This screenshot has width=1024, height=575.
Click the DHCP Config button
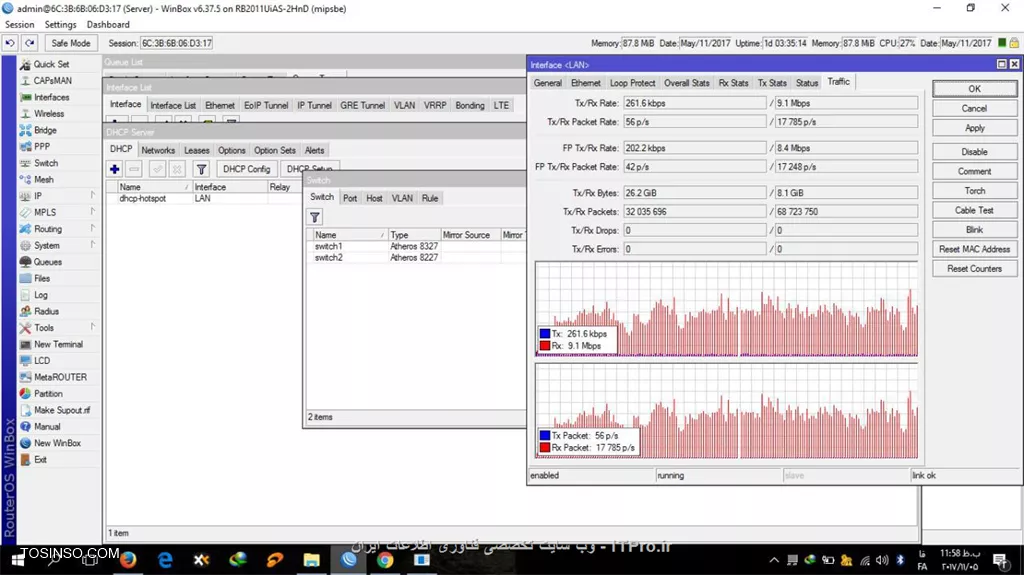coord(246,169)
